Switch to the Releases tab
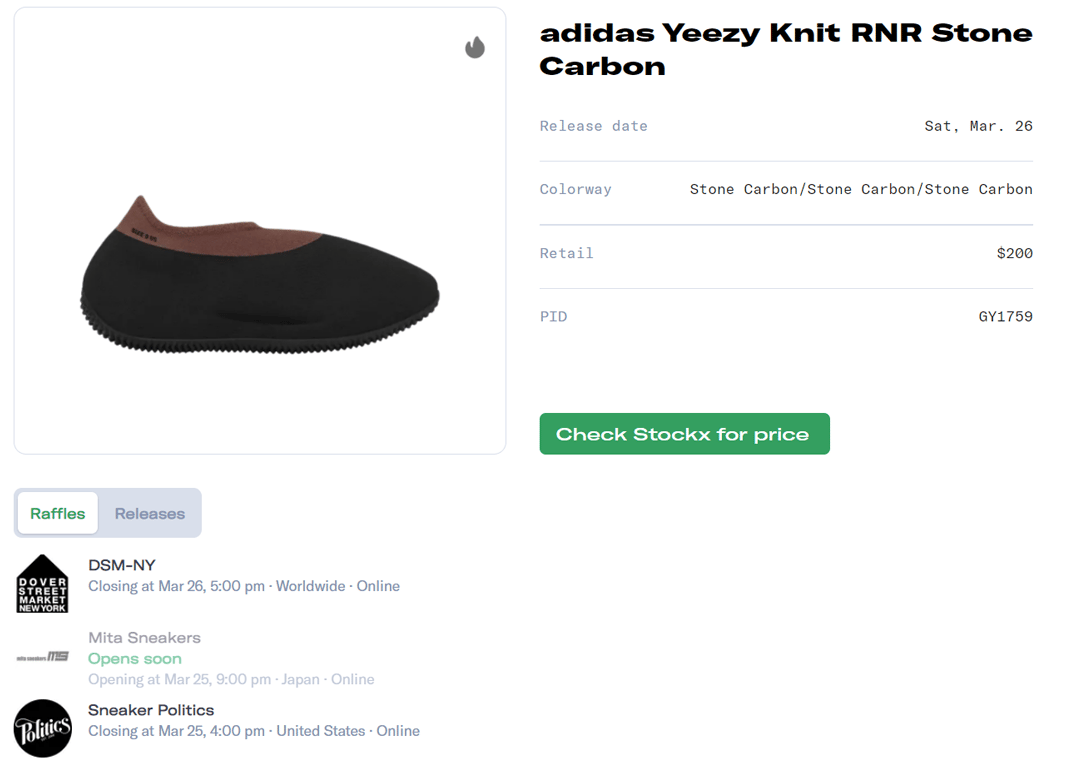Image resolution: width=1080 pixels, height=760 pixels. pos(150,513)
